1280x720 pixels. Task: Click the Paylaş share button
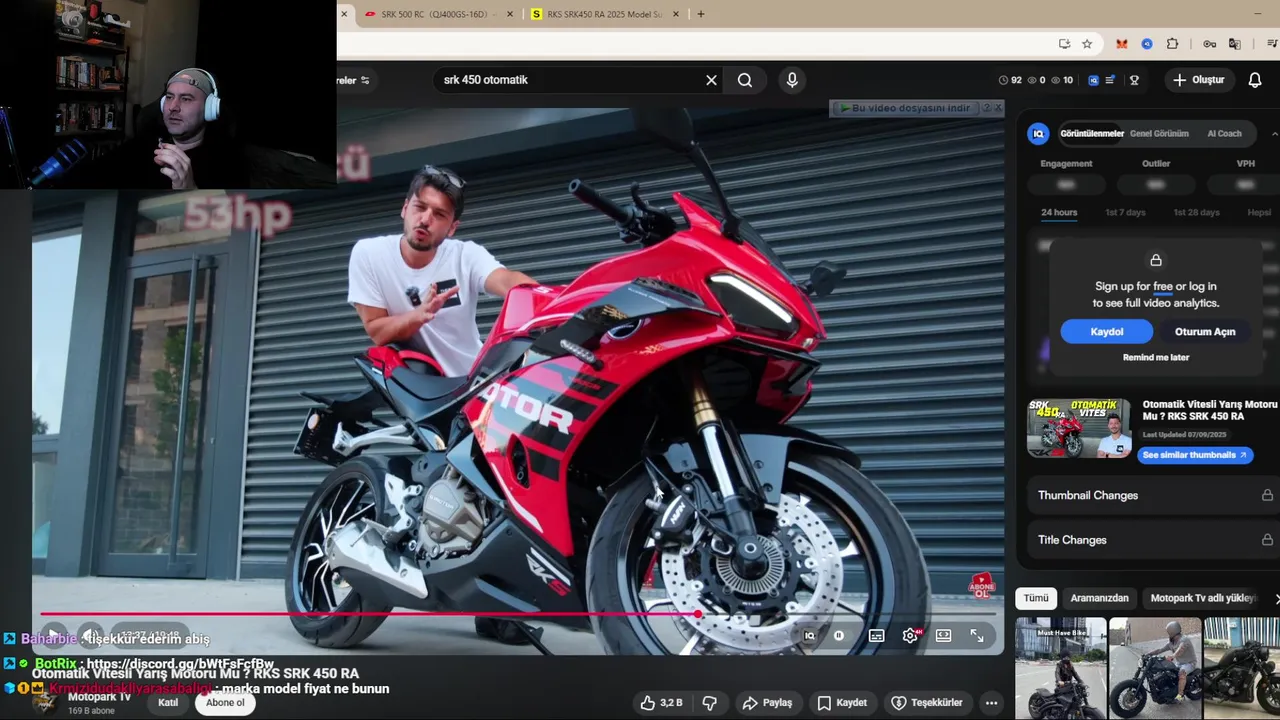(x=768, y=703)
